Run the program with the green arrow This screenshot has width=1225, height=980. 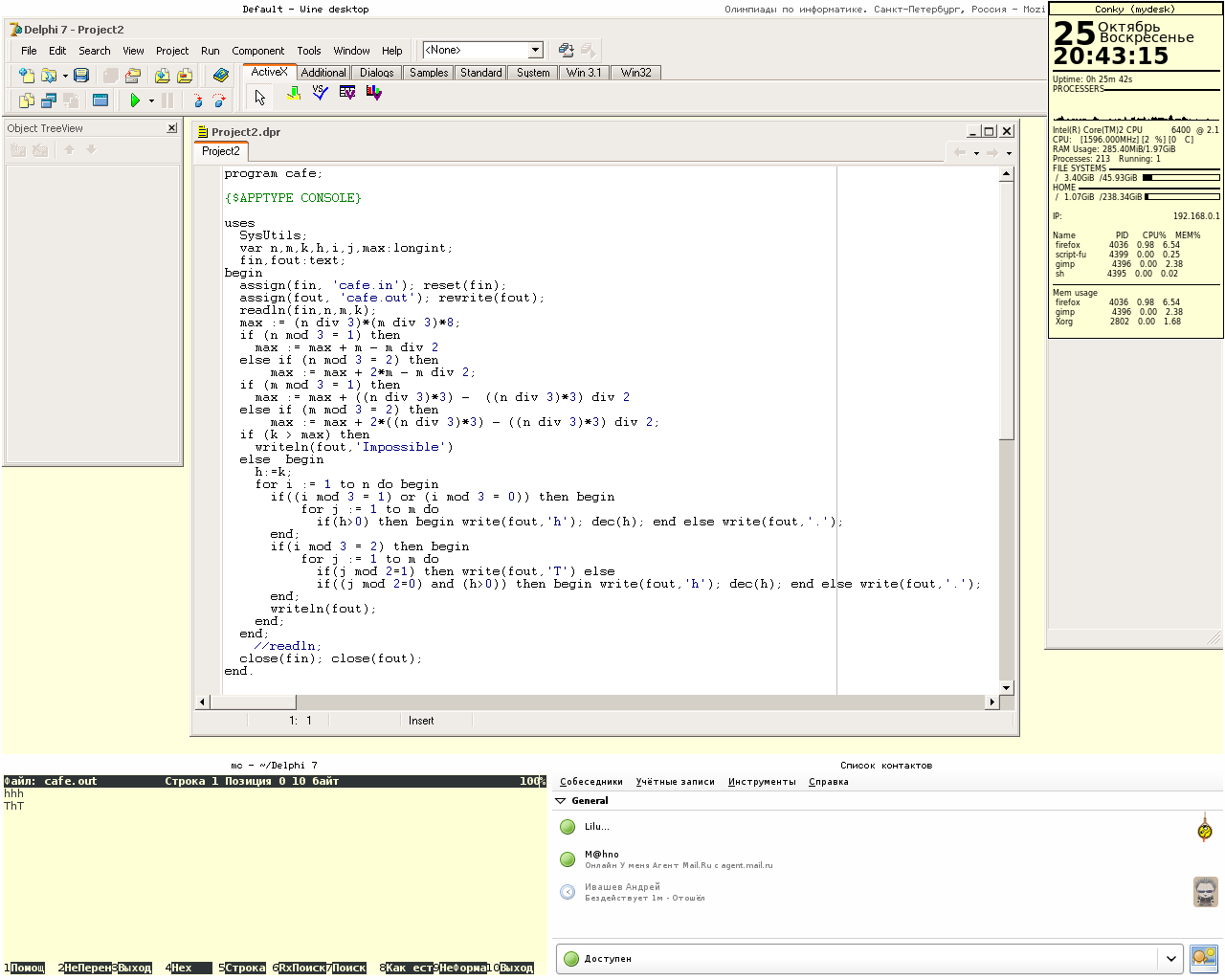[135, 100]
